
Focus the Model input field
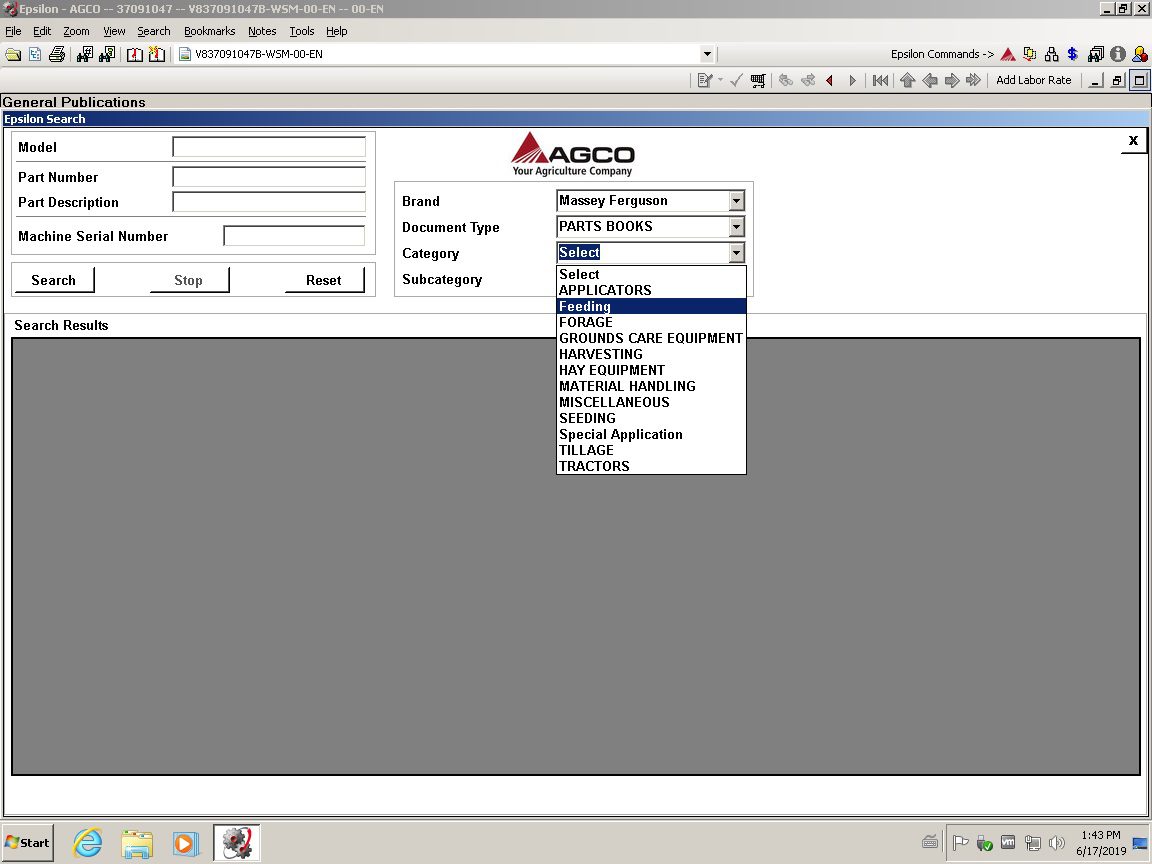pyautogui.click(x=269, y=147)
